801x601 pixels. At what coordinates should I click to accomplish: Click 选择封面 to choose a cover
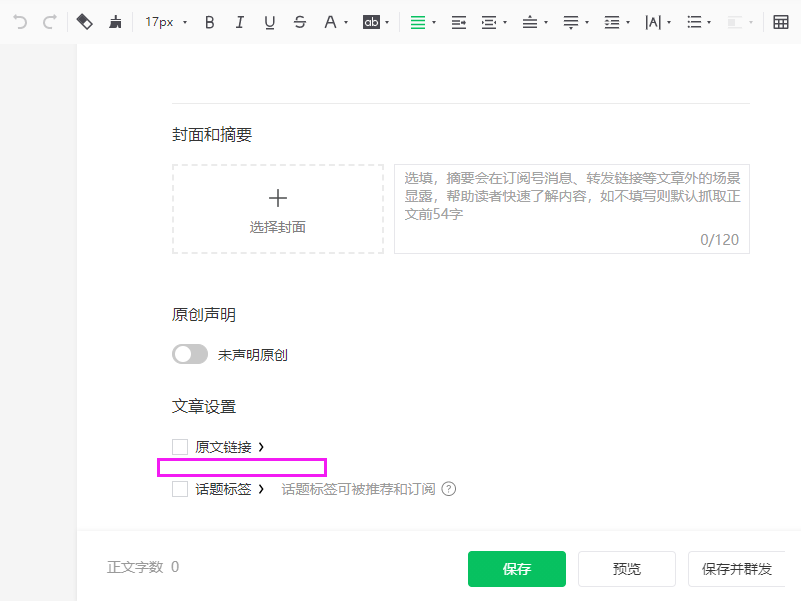(x=278, y=209)
